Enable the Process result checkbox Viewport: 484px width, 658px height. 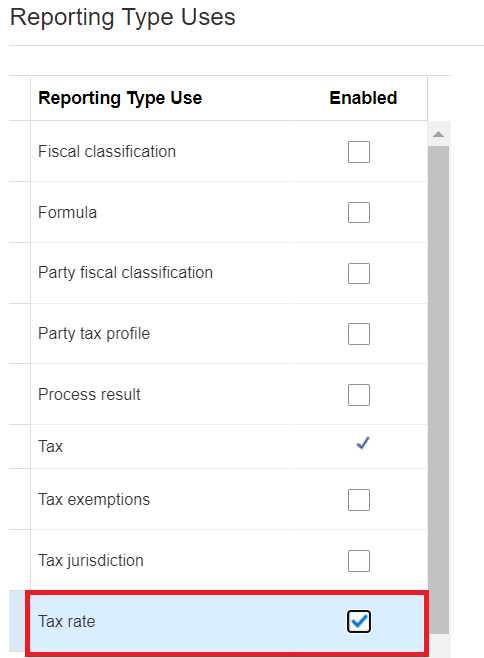[x=358, y=395]
